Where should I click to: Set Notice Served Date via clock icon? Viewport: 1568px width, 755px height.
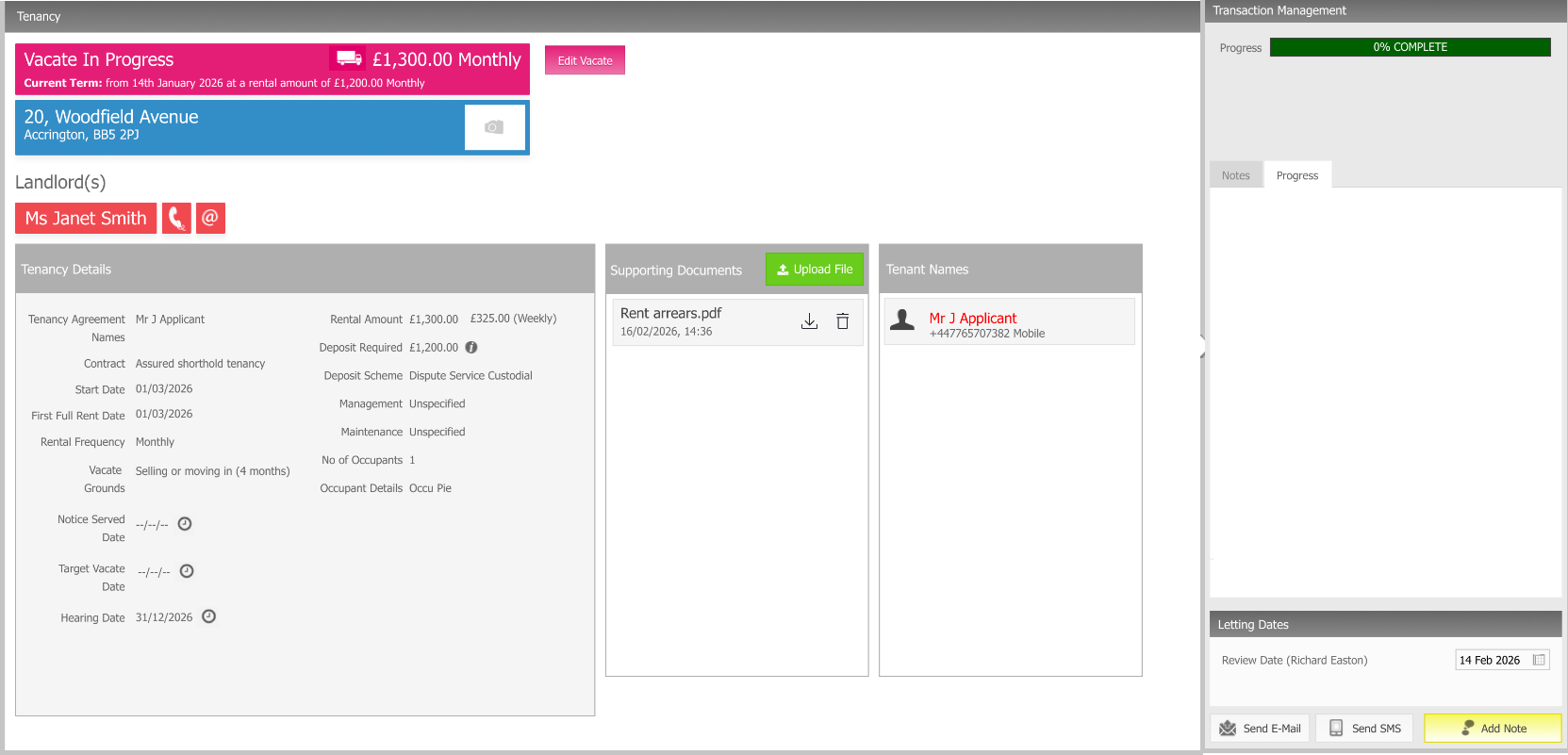[185, 524]
